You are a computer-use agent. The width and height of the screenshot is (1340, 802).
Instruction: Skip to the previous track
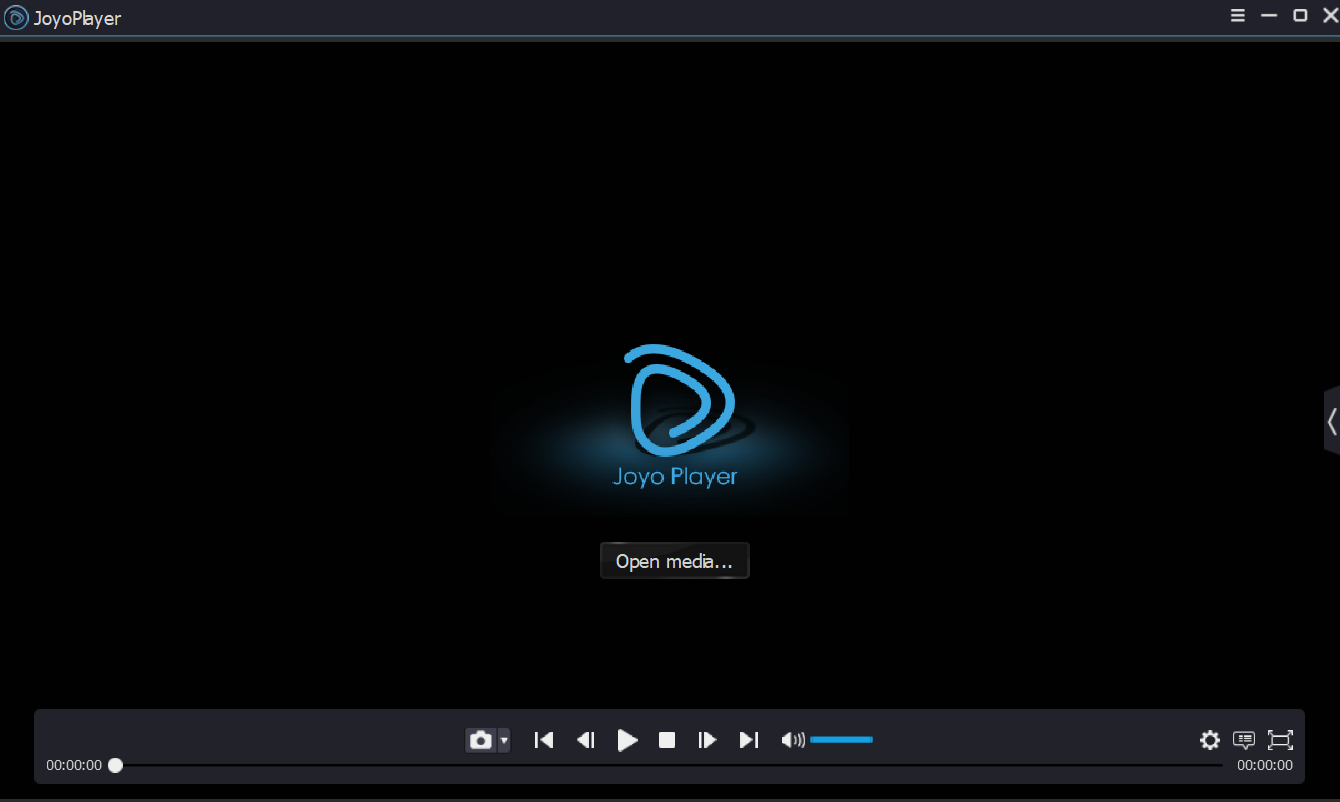point(544,740)
